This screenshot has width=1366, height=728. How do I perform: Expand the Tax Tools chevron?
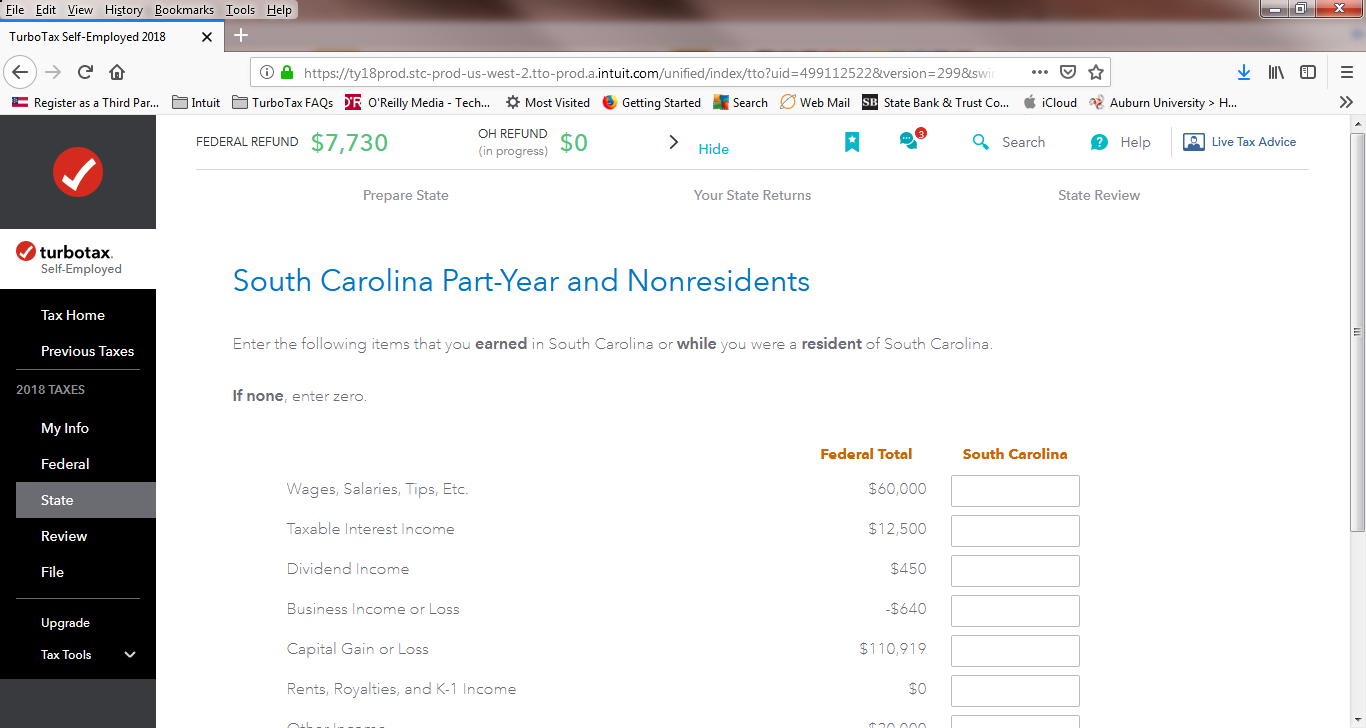(129, 654)
